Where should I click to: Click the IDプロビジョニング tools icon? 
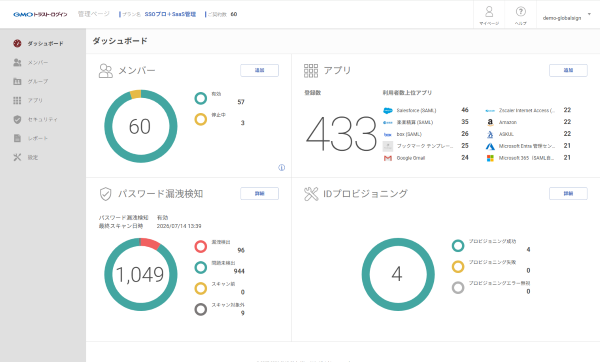tap(311, 194)
